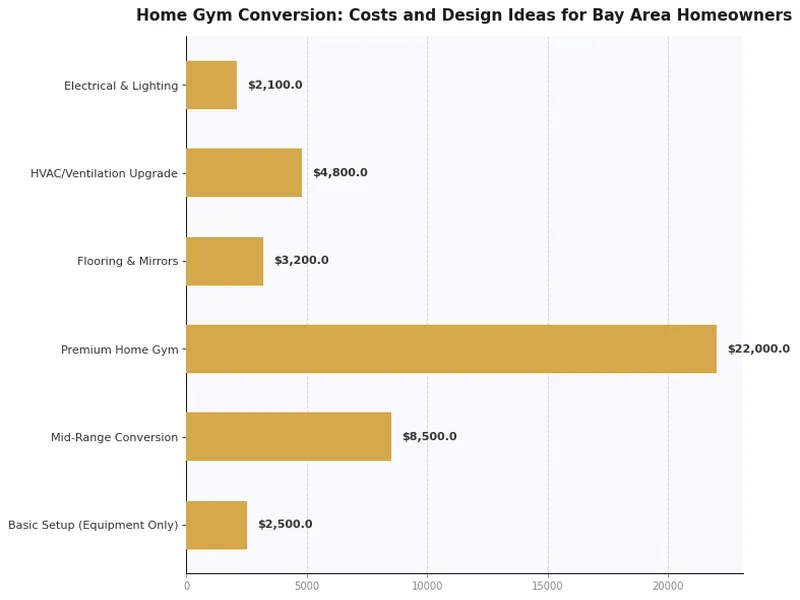Image resolution: width=800 pixels, height=600 pixels.
Task: Select the $4,800.0 value label
Action: [x=340, y=173]
